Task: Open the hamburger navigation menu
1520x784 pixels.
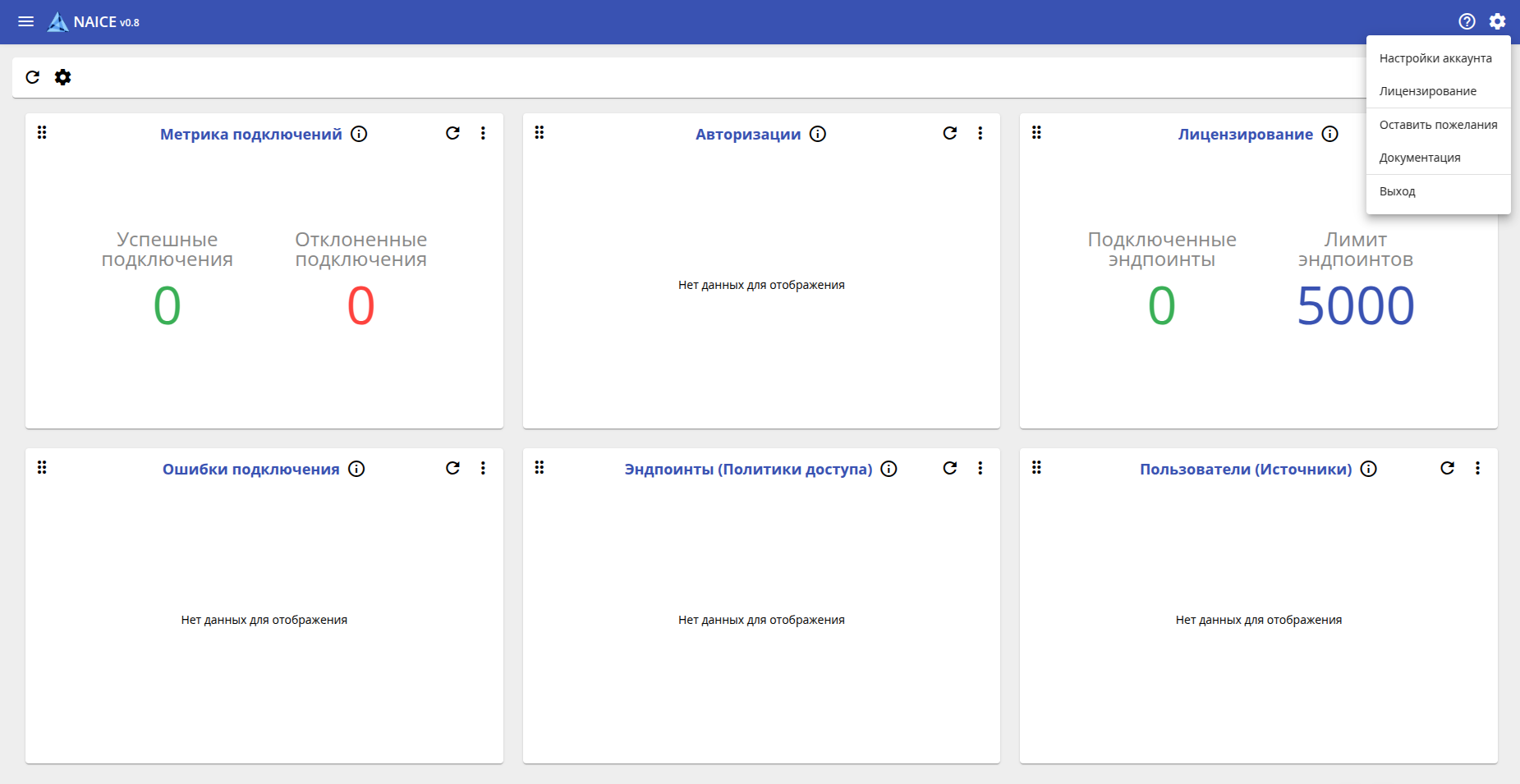Action: point(26,21)
